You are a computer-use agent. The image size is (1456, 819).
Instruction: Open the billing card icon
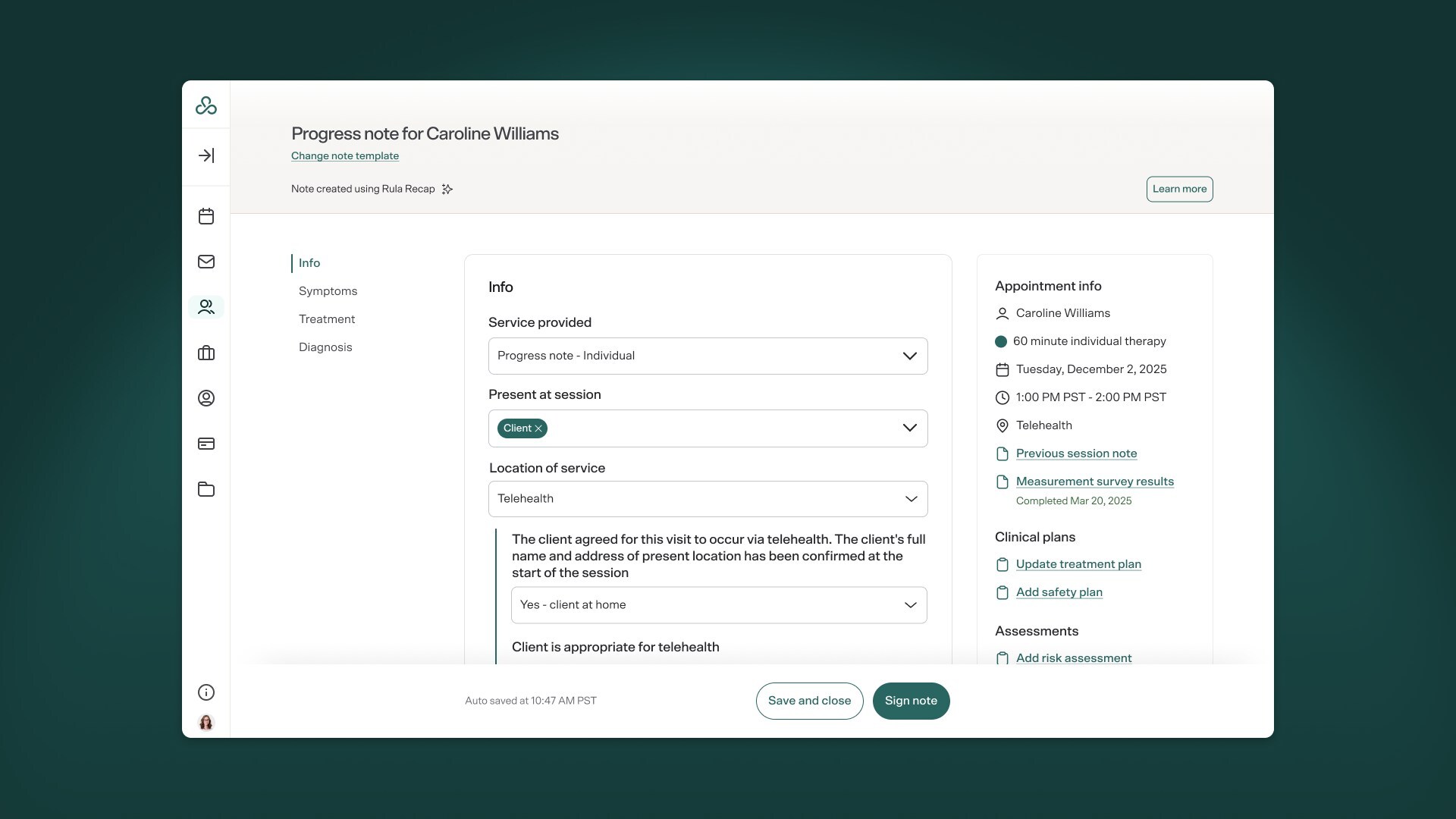[x=206, y=444]
